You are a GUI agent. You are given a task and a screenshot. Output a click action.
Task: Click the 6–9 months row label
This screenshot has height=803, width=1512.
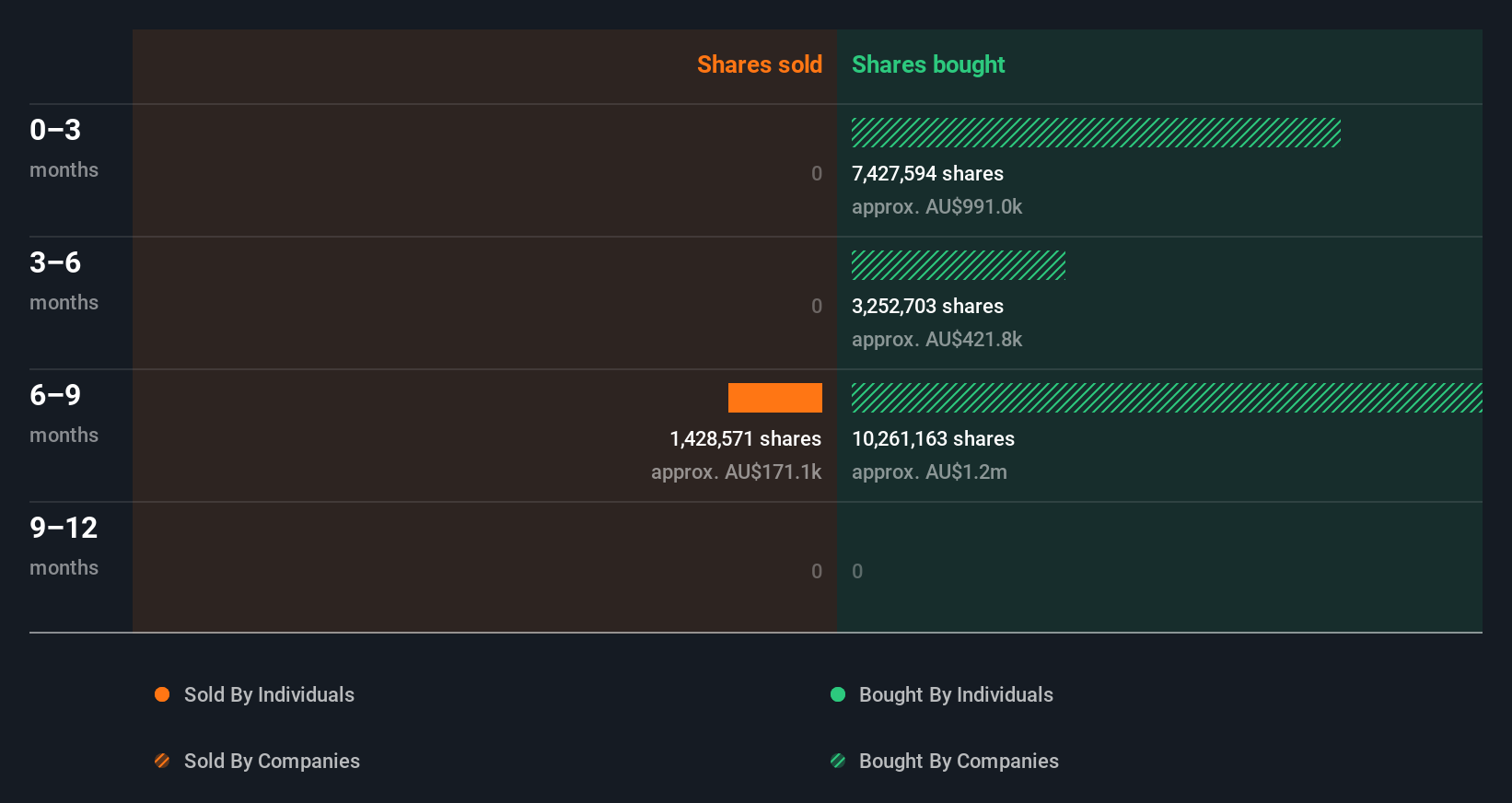point(64,413)
